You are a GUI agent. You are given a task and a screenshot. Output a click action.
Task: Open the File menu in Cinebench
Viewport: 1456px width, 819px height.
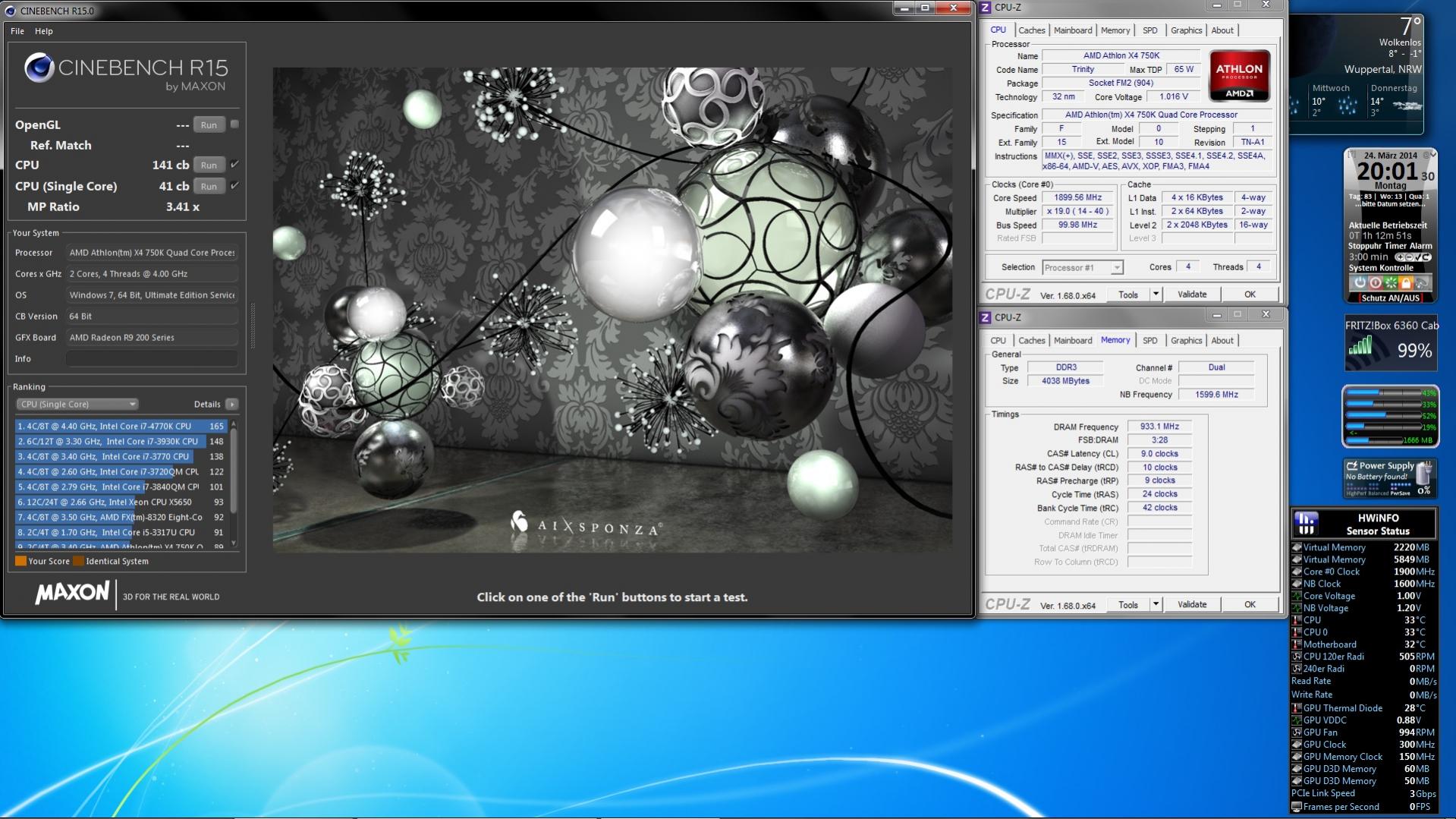[x=17, y=31]
